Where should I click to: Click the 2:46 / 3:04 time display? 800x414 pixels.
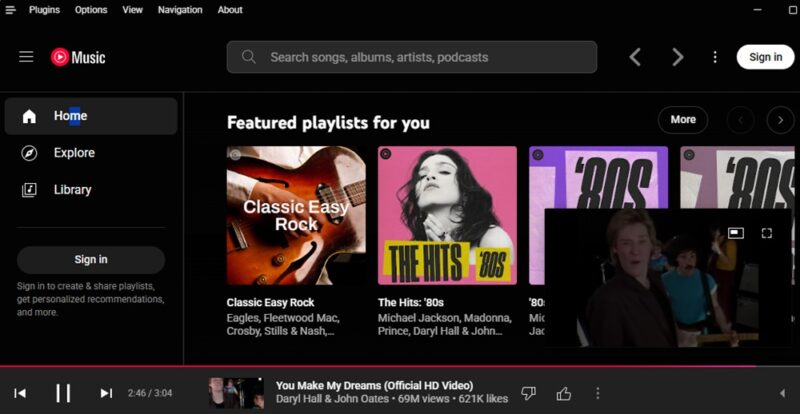(x=150, y=393)
